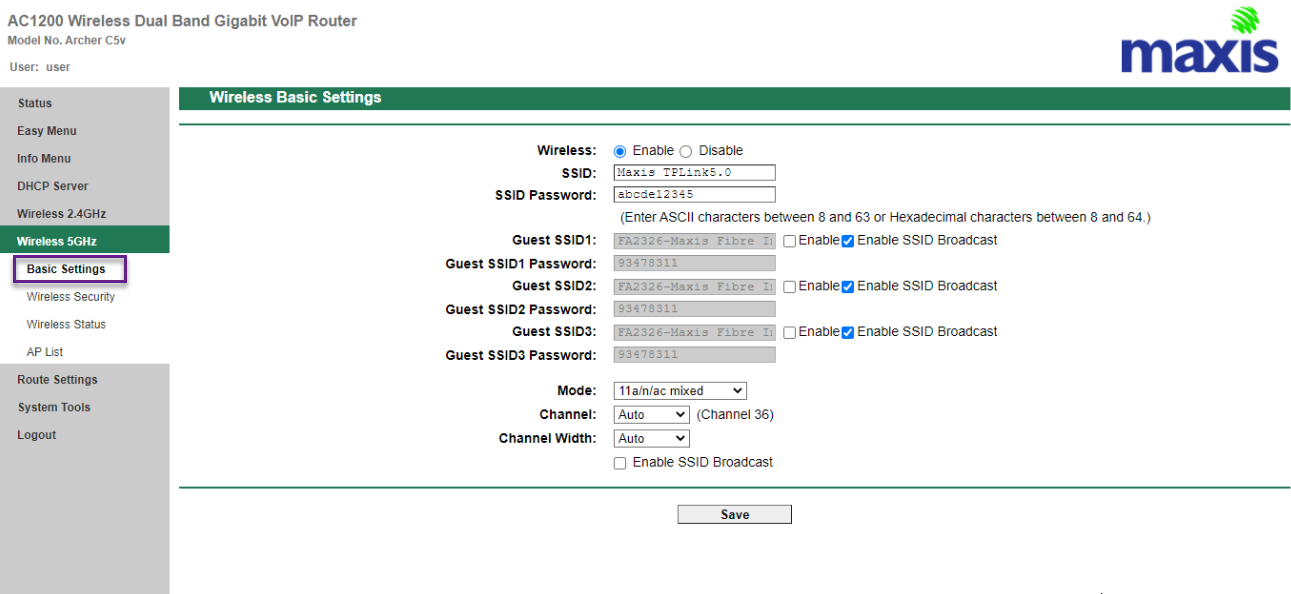Uncheck Guest SSID2 Enable SSID Broadcast
The image size is (1291, 594).
coord(848,287)
